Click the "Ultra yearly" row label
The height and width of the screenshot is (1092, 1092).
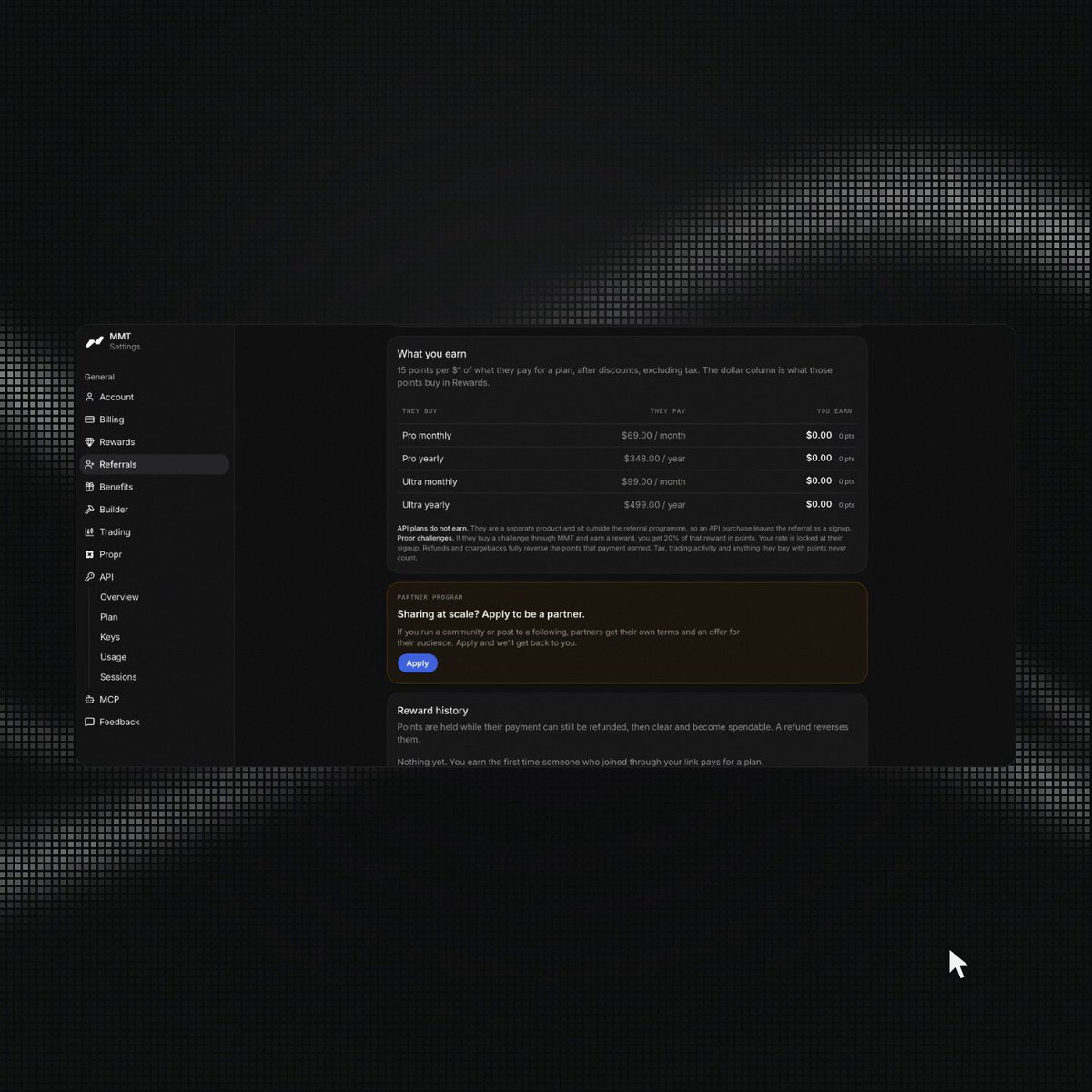click(426, 505)
